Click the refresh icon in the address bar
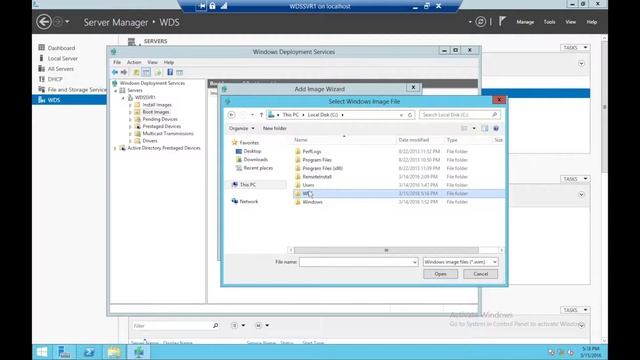Screen dimensions: 640x360 pyautogui.click(x=410, y=115)
